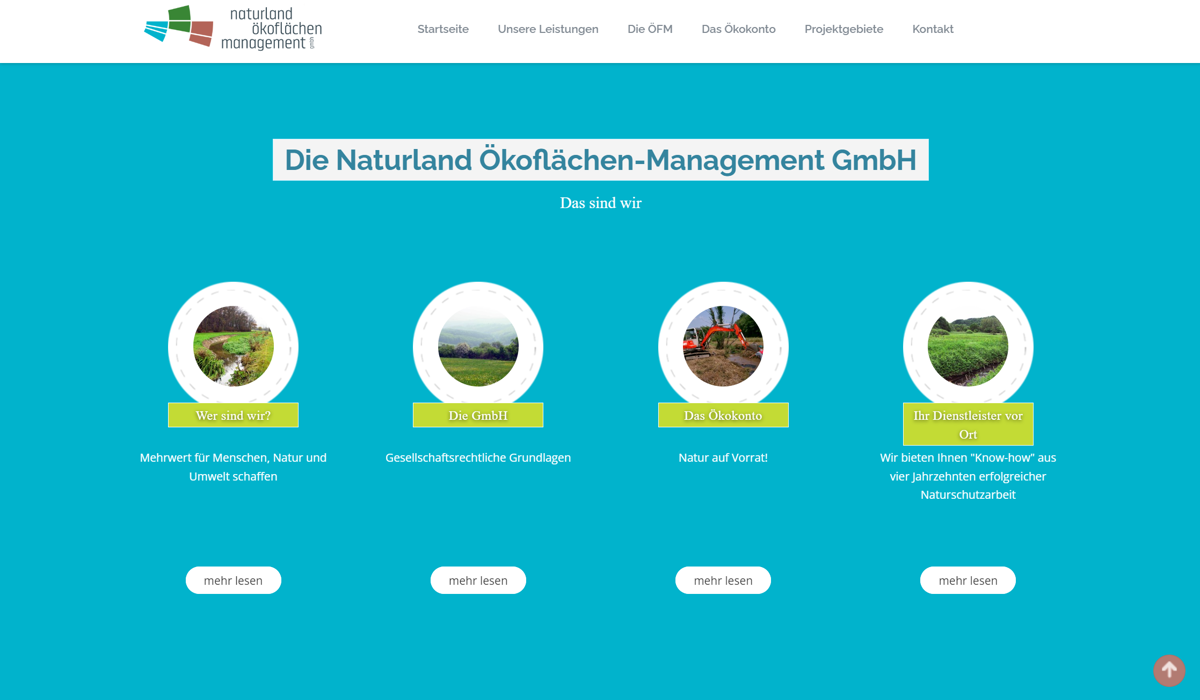1200x700 pixels.
Task: Click 'mehr lesen' under 'Wer sind wir?'
Action: tap(233, 580)
